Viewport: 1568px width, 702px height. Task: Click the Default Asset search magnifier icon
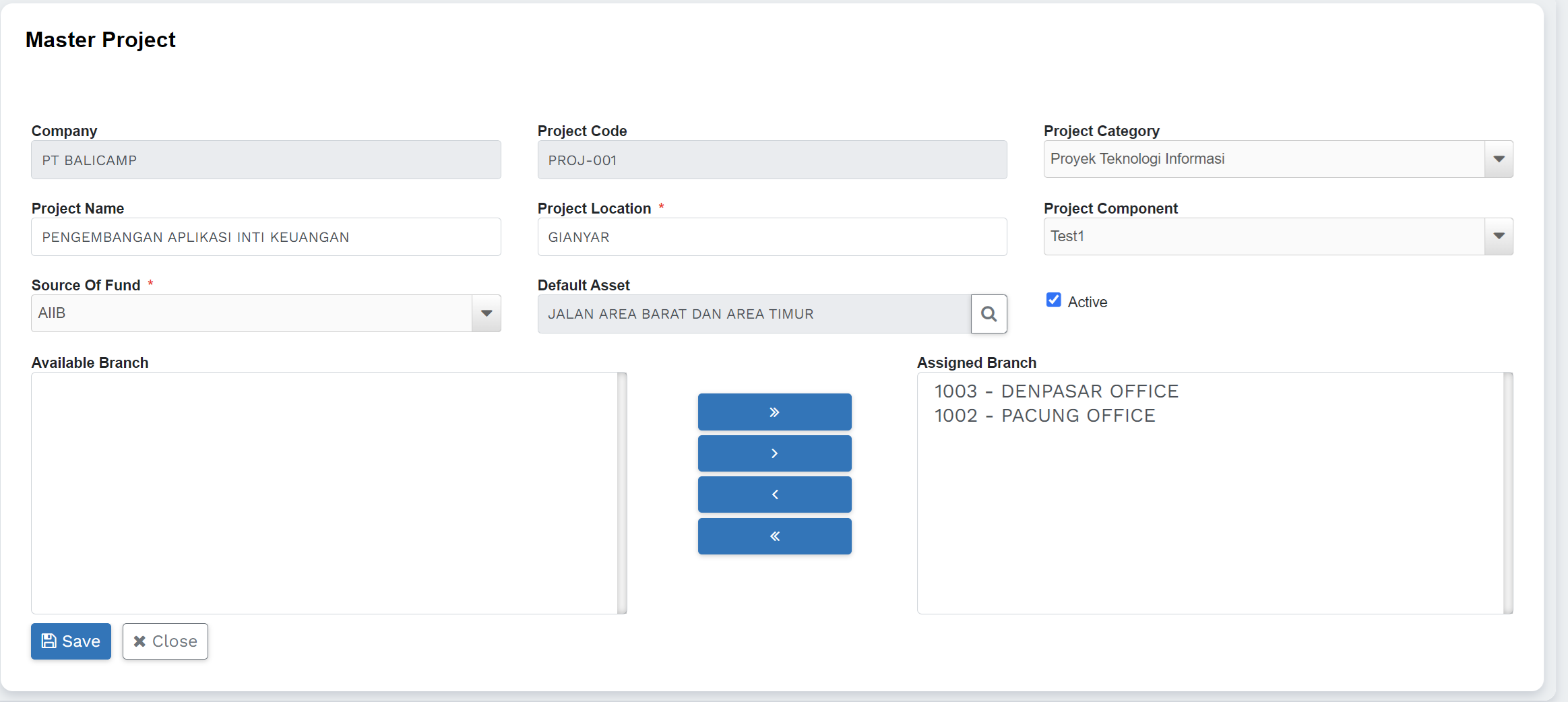pos(989,314)
